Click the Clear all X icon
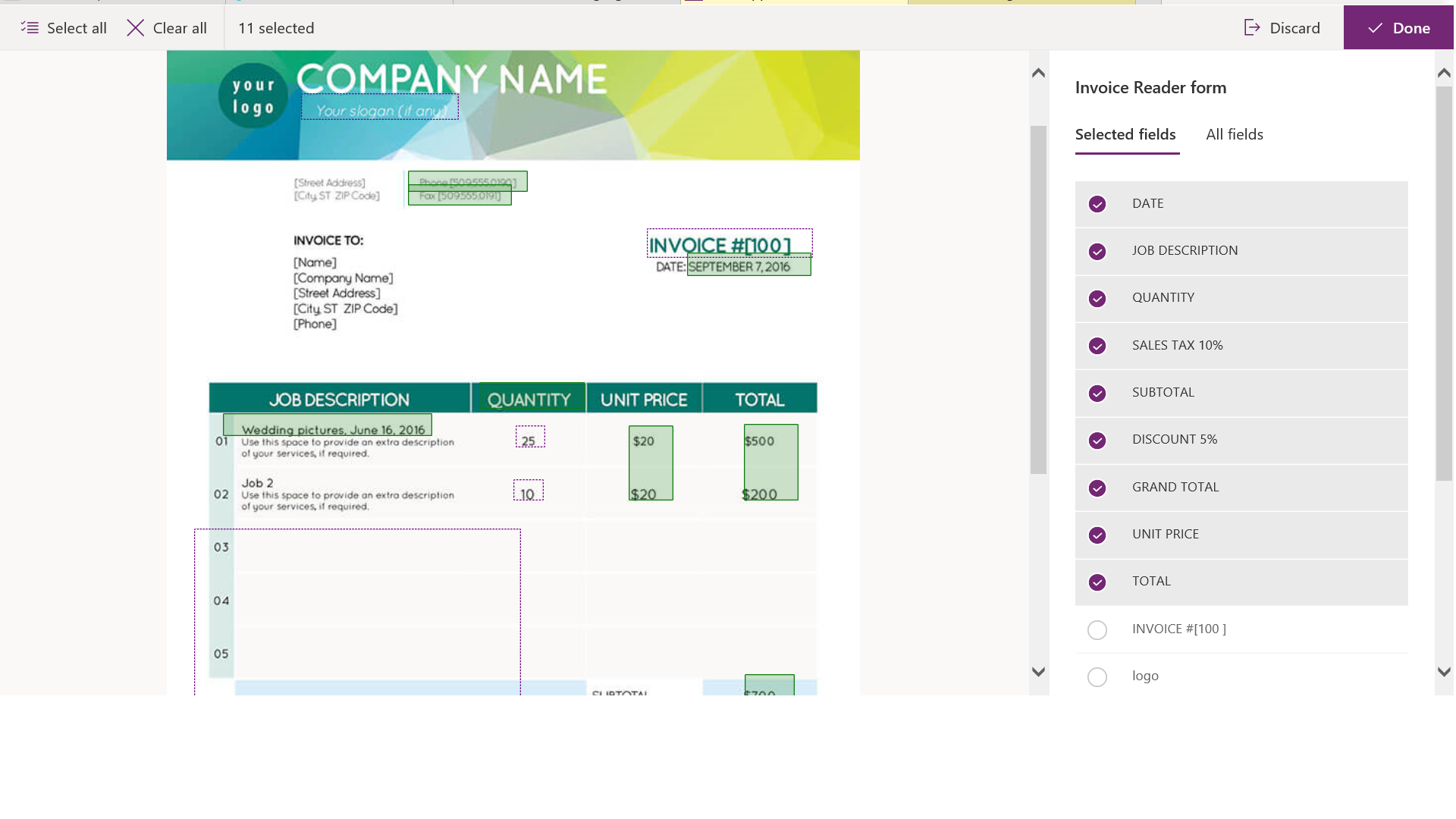 [x=136, y=28]
